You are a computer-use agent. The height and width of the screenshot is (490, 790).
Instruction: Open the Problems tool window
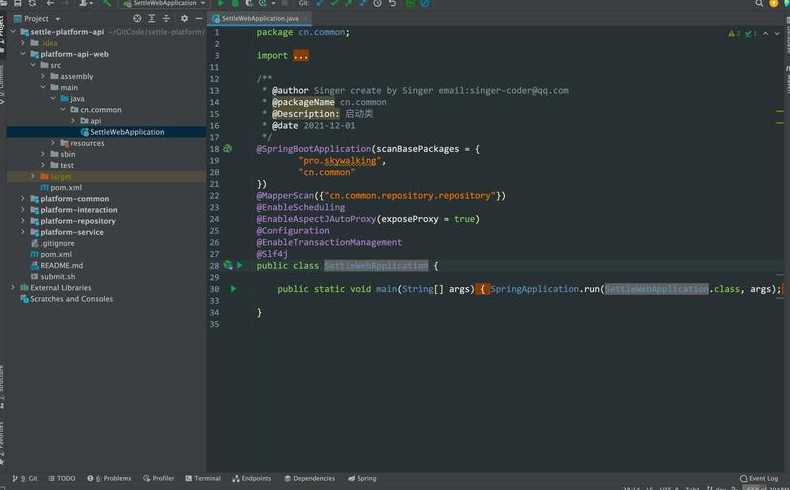point(109,478)
